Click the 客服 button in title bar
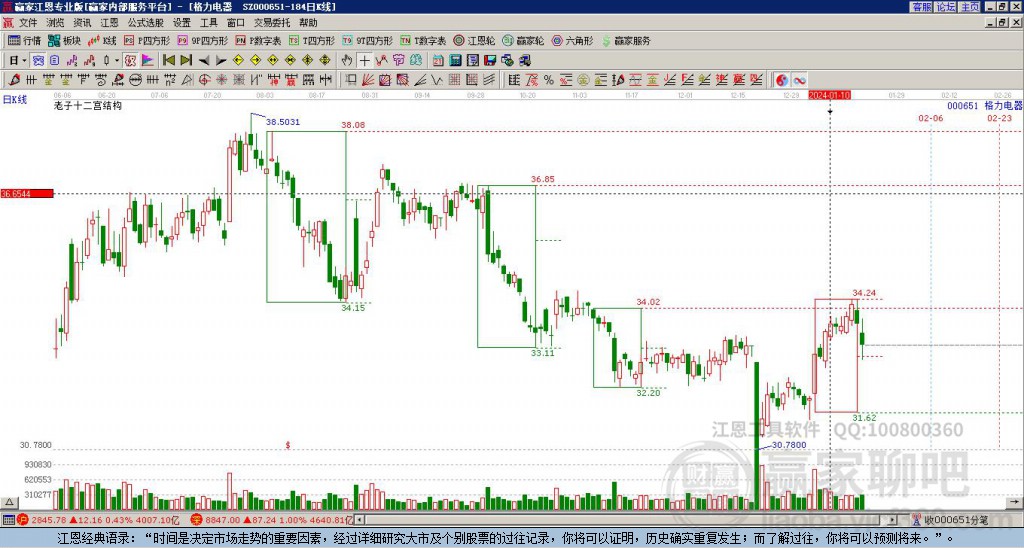 click(x=921, y=7)
